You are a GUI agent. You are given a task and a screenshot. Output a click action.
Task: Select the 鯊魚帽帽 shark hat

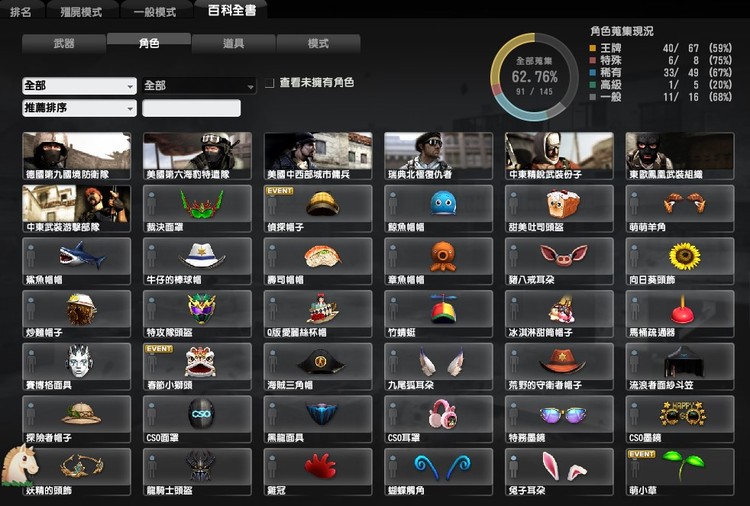[77, 261]
